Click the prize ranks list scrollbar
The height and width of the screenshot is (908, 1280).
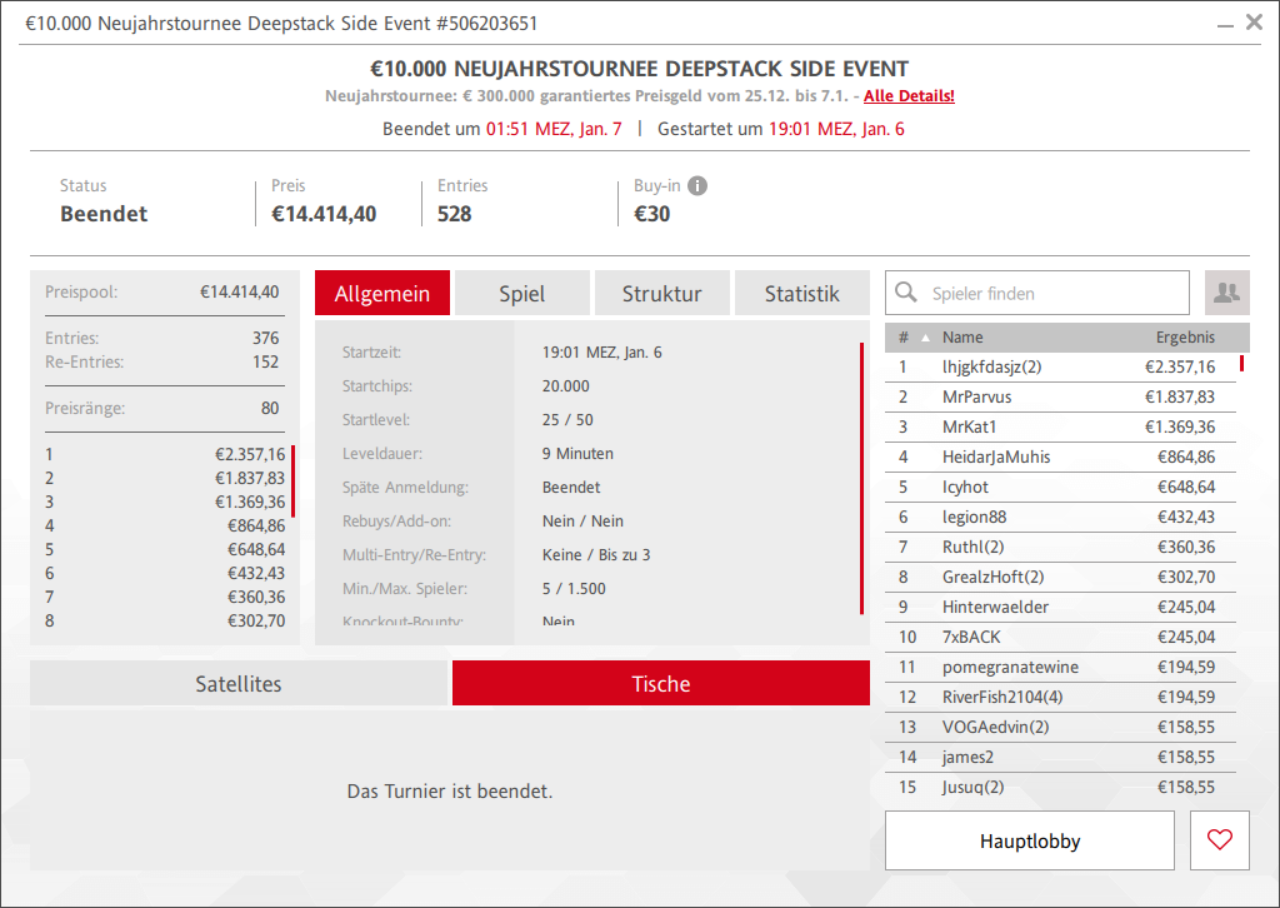click(x=292, y=481)
